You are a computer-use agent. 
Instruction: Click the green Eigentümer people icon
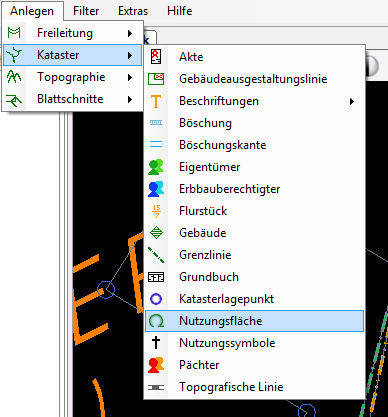click(x=156, y=167)
